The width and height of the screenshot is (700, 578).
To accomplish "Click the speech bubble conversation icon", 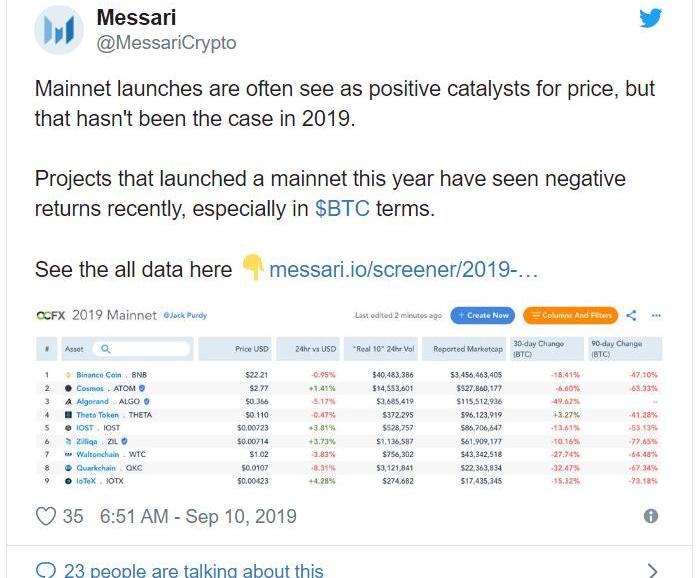I will 46,570.
